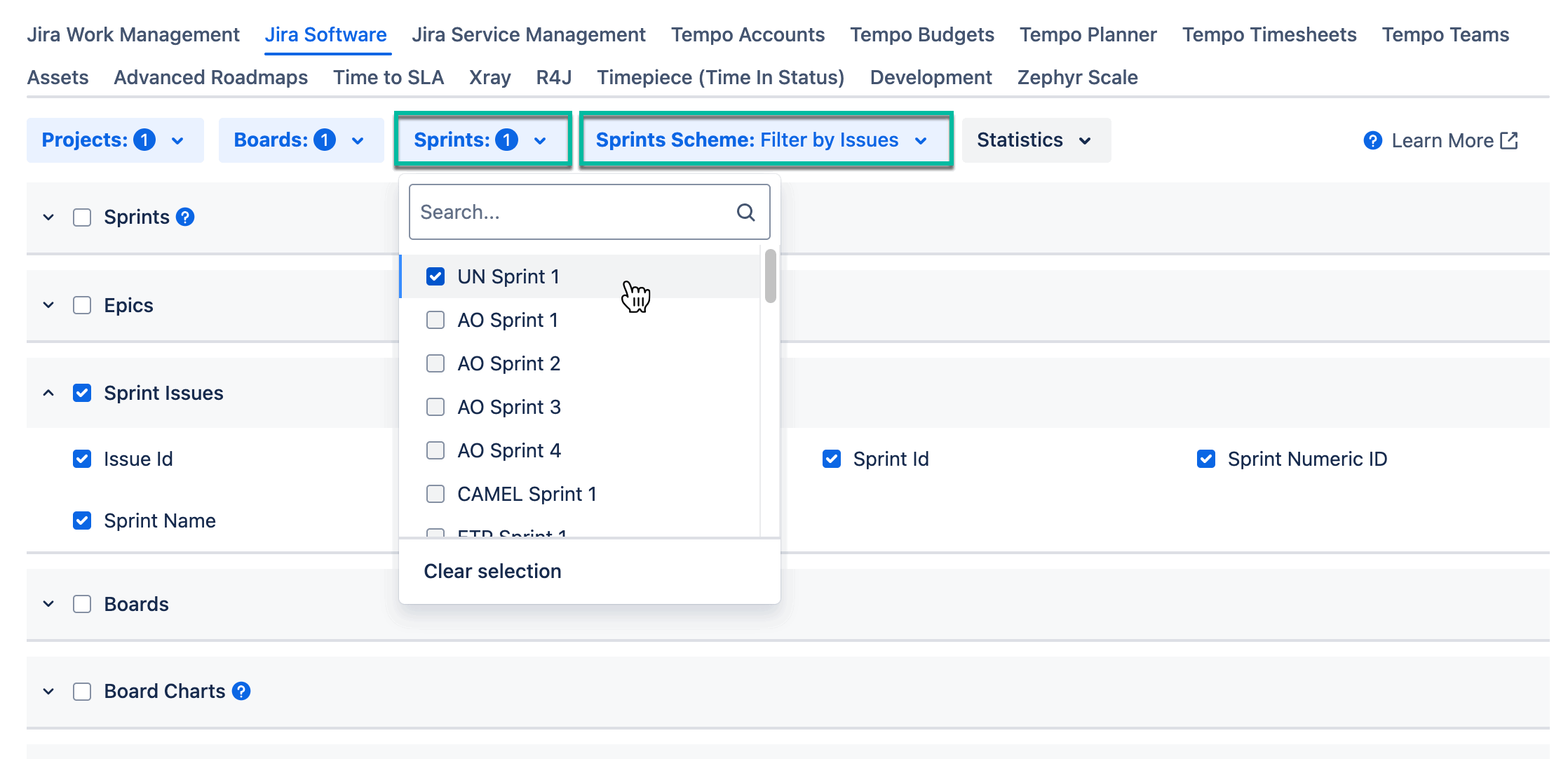Open the Sprints help tooltip icon
The width and height of the screenshot is (1568, 759).
(x=184, y=217)
